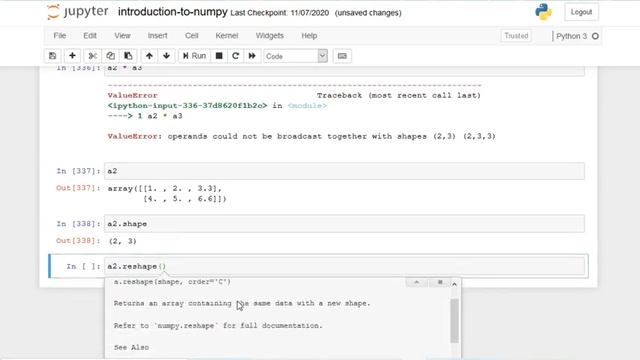
Task: Open the cell type Code dropdown
Action: point(296,56)
